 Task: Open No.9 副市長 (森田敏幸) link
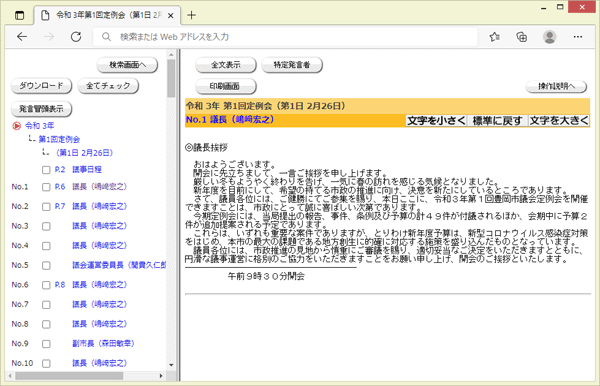tap(103, 344)
